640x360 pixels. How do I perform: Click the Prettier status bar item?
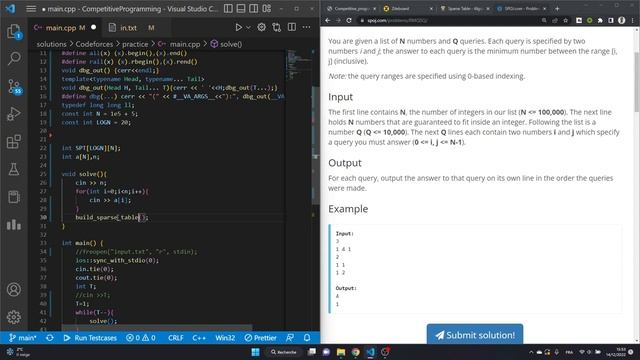(260, 338)
